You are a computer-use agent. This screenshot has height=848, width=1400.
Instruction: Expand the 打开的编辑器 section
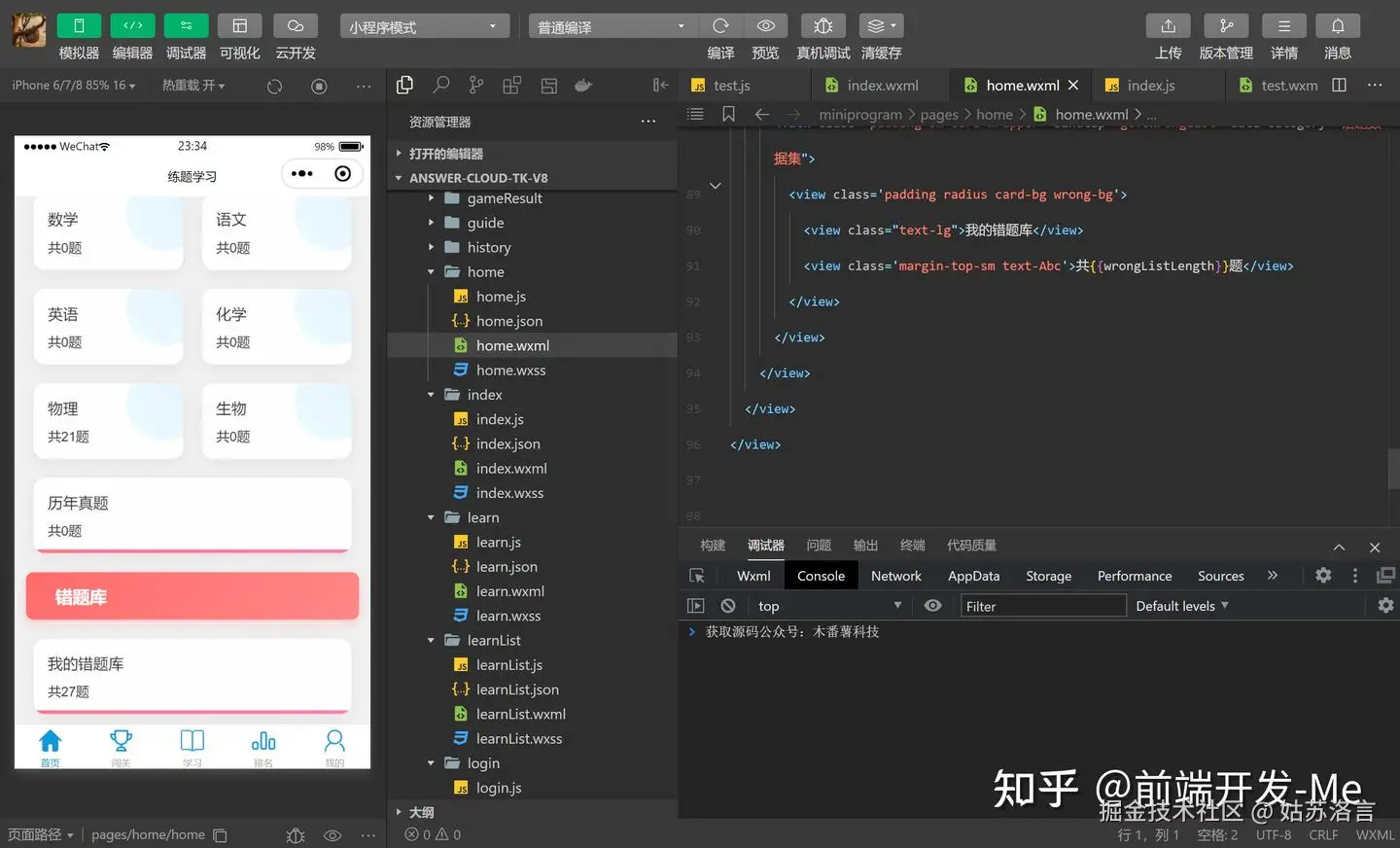tap(532, 154)
